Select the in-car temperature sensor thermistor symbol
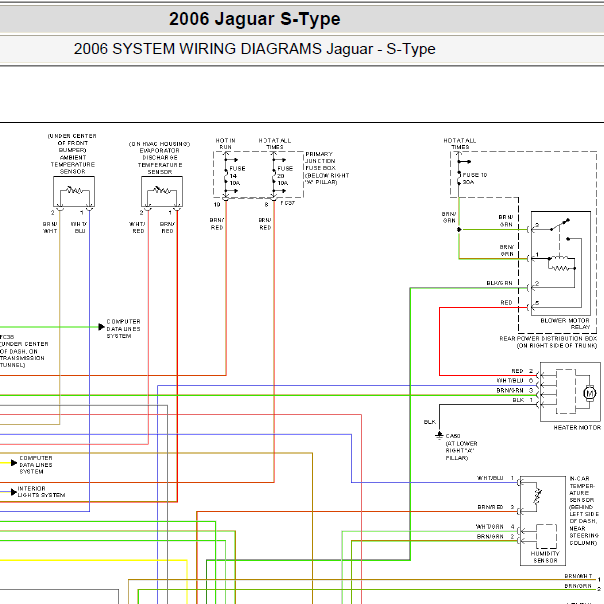This screenshot has width=604, height=604. pos(538,496)
